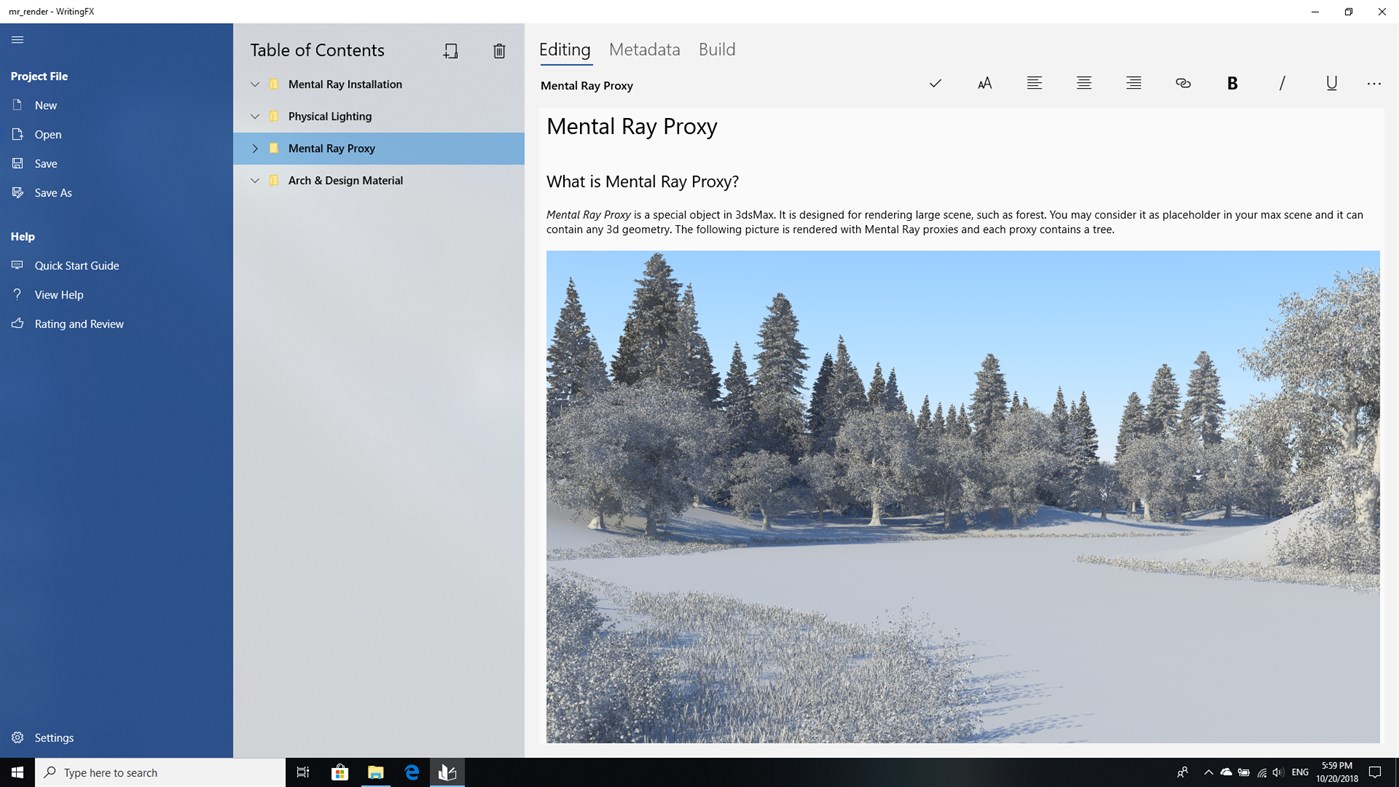Open the font size (AA) tool

(x=984, y=84)
